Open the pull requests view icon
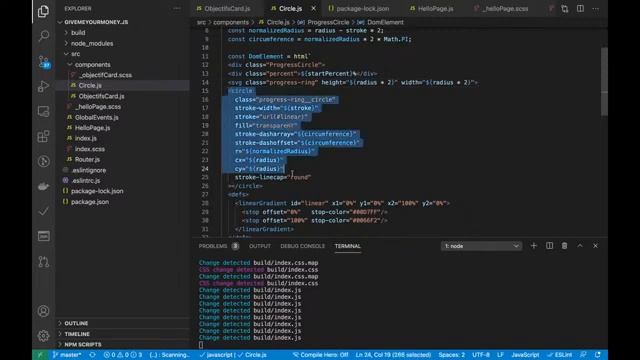This screenshot has height=360, width=640. [43, 261]
